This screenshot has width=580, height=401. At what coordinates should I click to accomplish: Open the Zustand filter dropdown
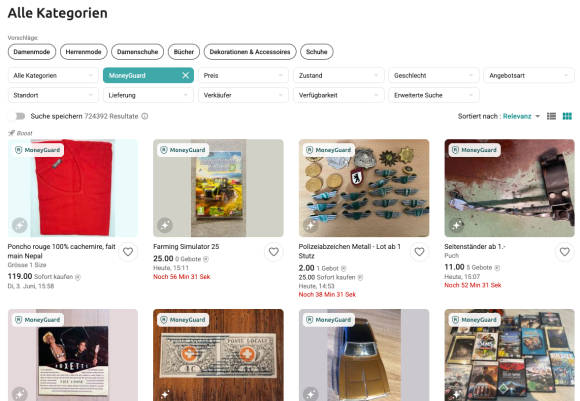click(339, 75)
